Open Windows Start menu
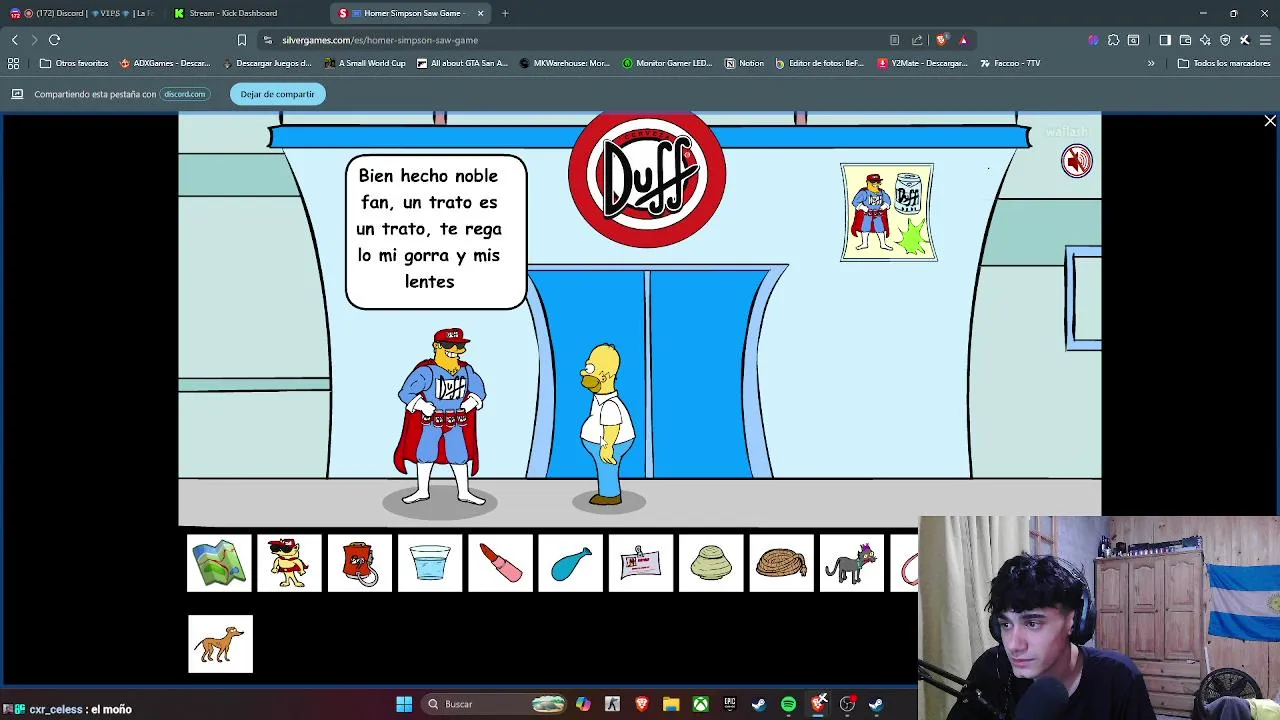 point(404,704)
